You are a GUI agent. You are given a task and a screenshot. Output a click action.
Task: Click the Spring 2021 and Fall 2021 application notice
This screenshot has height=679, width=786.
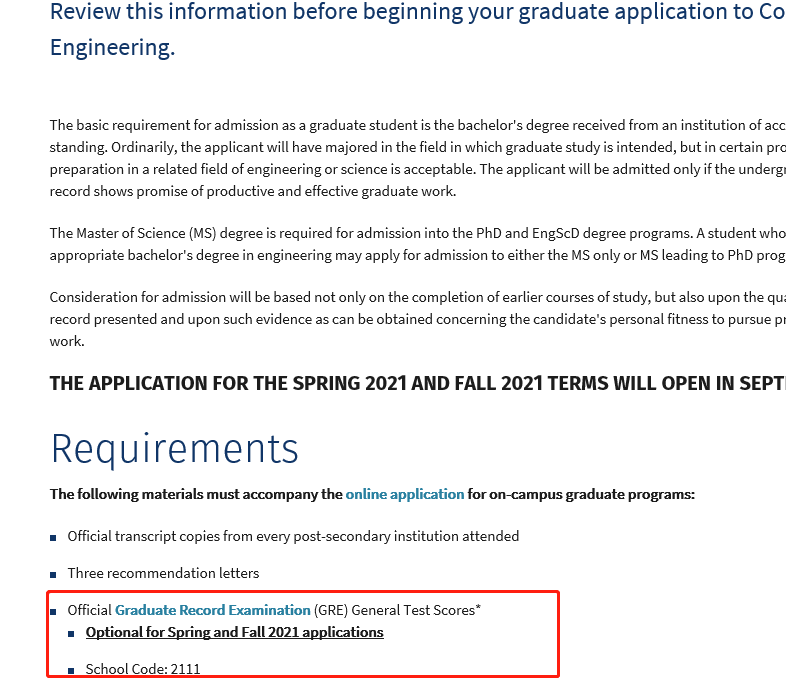pos(418,383)
